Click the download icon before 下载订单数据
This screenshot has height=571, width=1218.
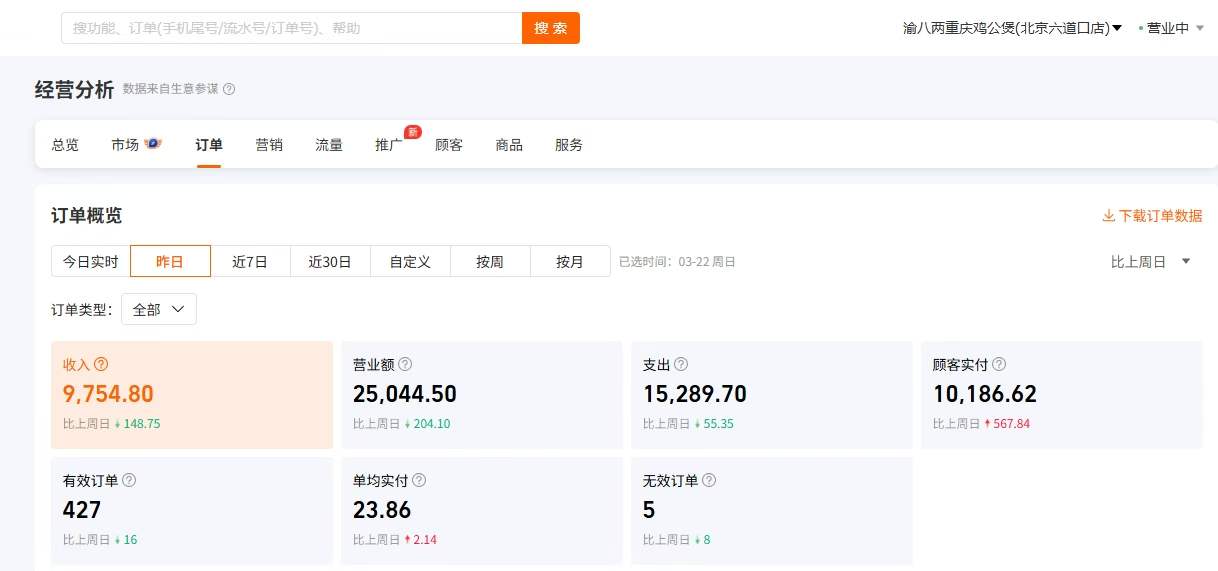coord(1108,215)
